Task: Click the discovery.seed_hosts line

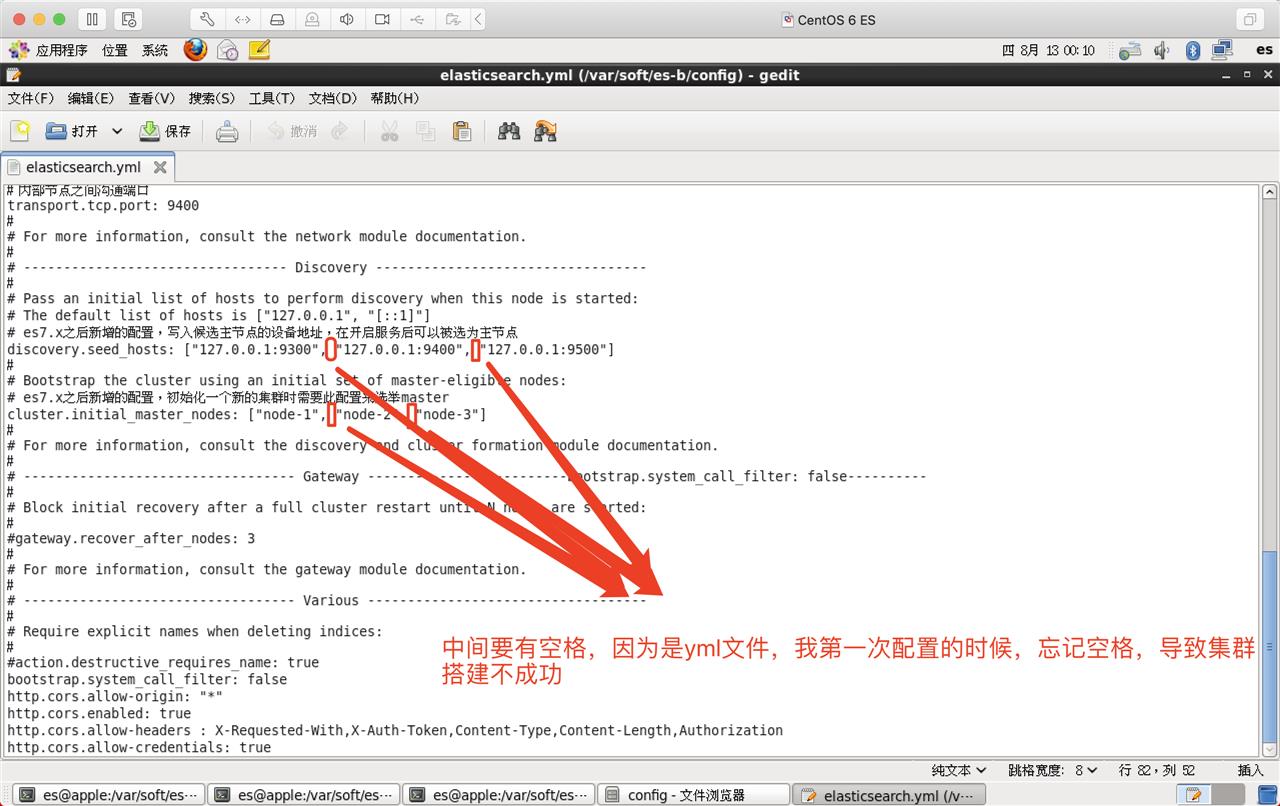Action: 311,349
